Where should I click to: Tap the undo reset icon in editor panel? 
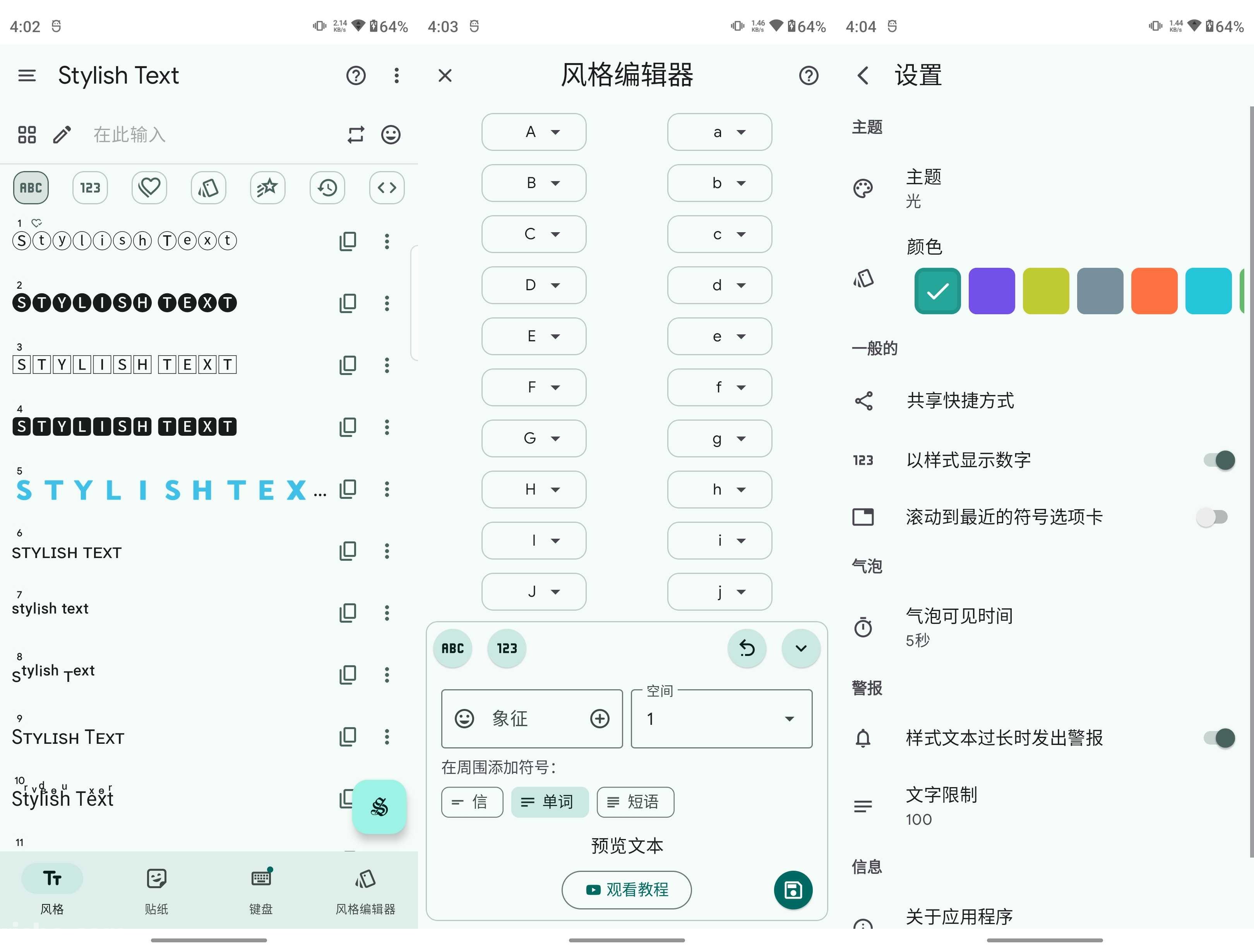747,649
